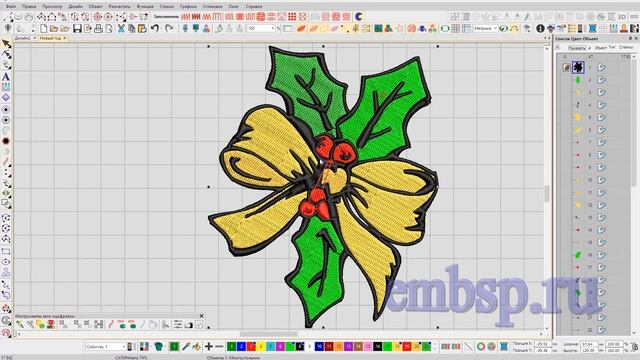The width and height of the screenshot is (640, 360).
Task: Switch to the Новый год document tab
Action: pyautogui.click(x=50, y=38)
